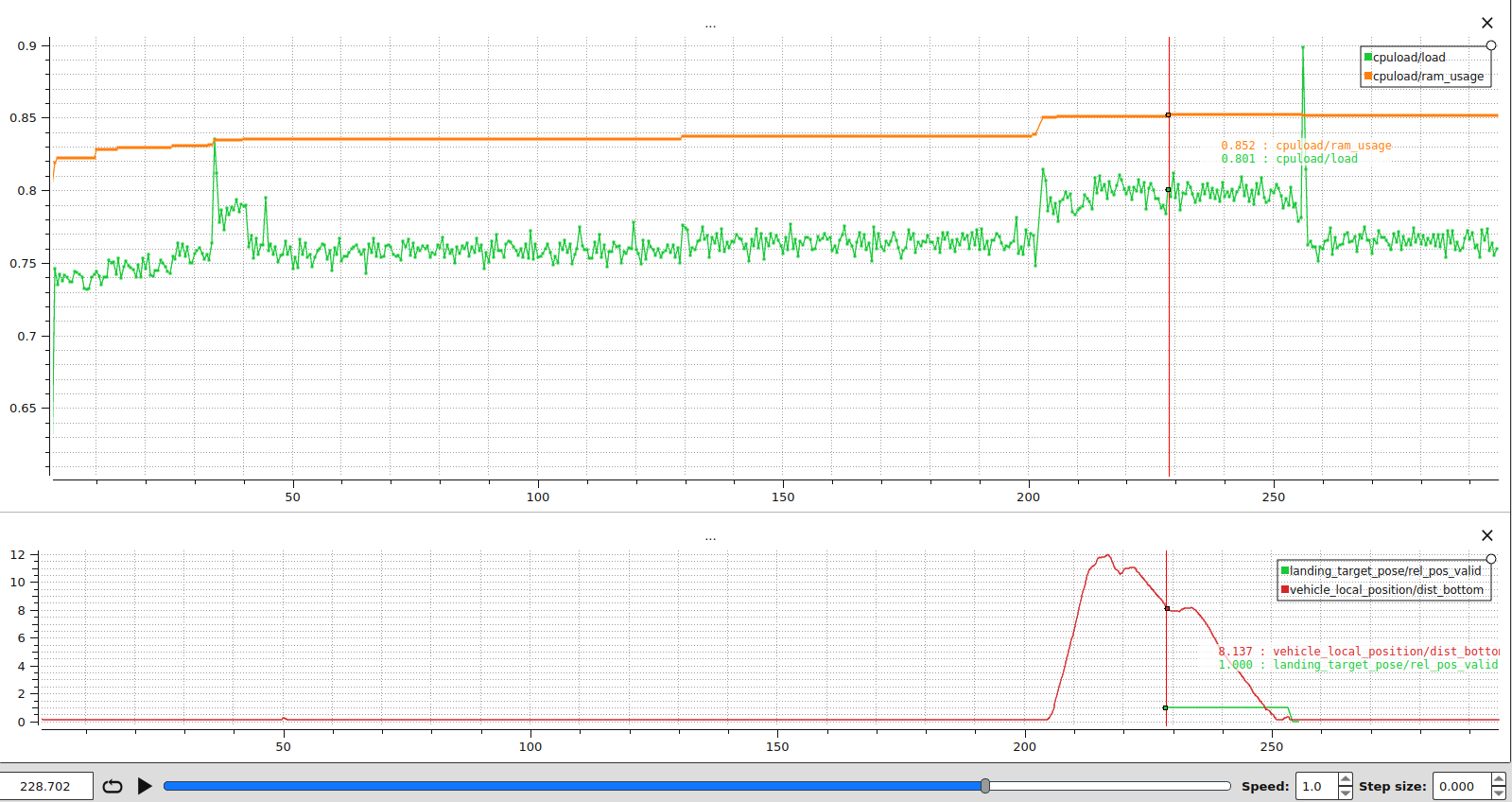Screen dimensions: 1512x802
Task: Click tracker value 8.137 dist_bottom
Action: (1358, 652)
